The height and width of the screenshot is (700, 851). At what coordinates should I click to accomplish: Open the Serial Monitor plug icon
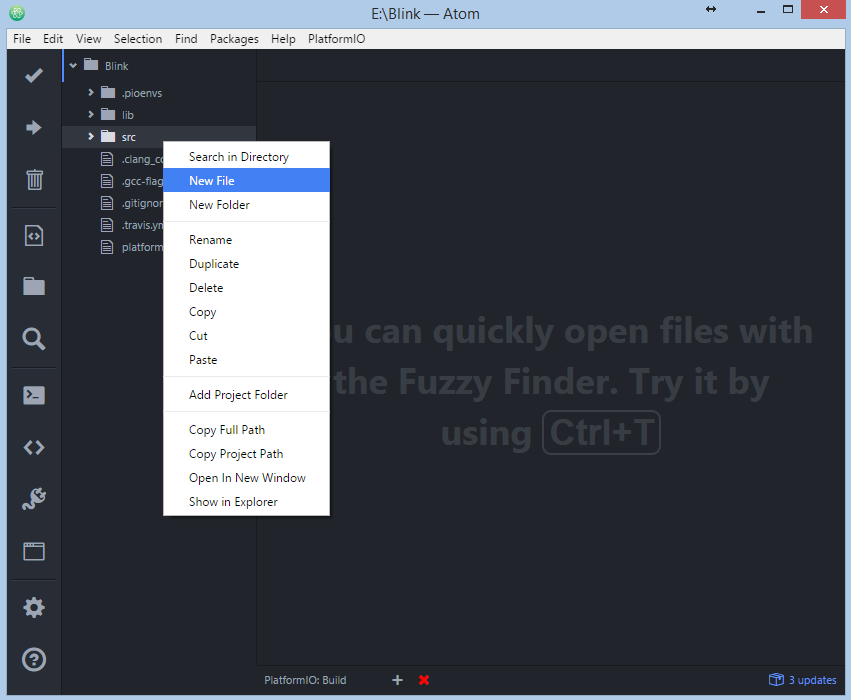pyautogui.click(x=34, y=499)
